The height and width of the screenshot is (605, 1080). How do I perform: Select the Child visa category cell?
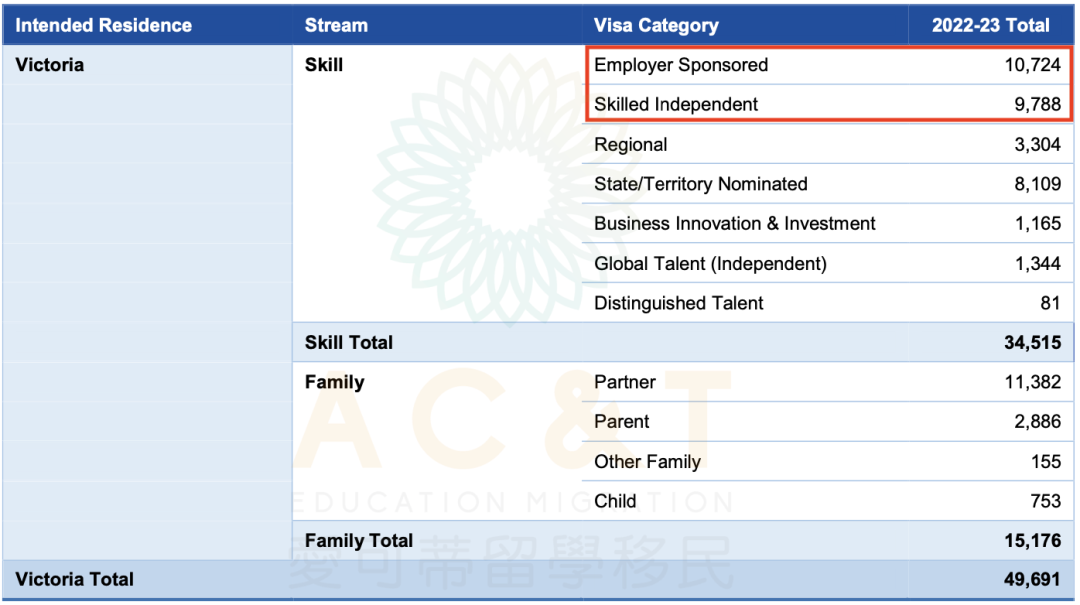(615, 501)
